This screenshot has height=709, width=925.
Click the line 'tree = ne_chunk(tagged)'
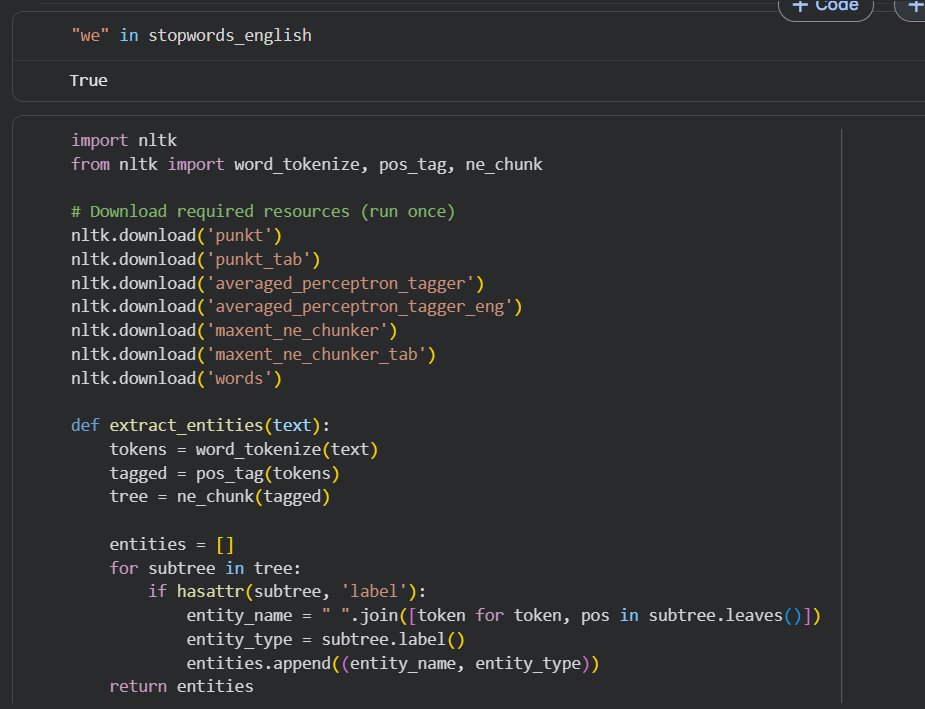click(x=219, y=497)
